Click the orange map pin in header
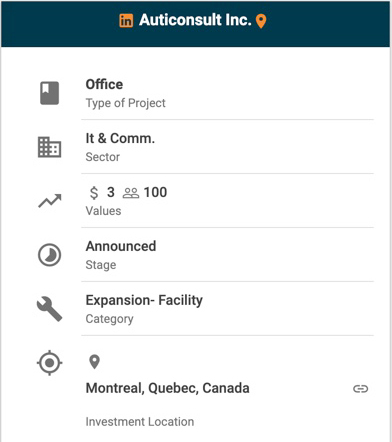 pyautogui.click(x=261, y=21)
